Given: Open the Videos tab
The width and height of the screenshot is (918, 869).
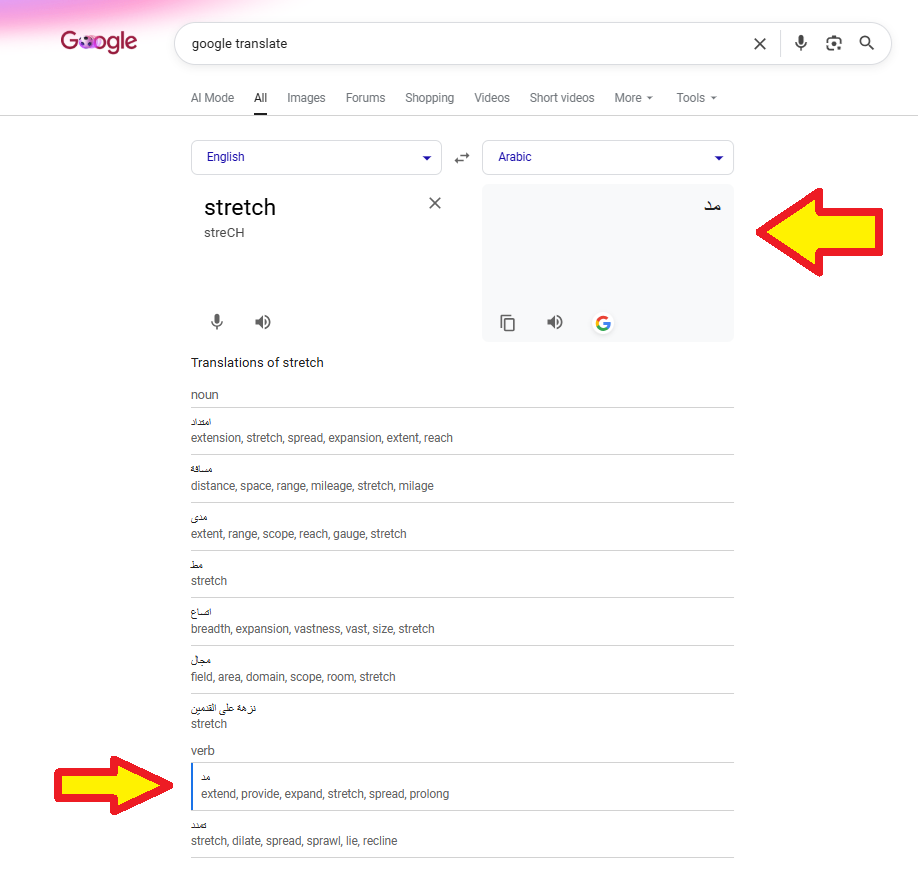Looking at the screenshot, I should pos(492,98).
